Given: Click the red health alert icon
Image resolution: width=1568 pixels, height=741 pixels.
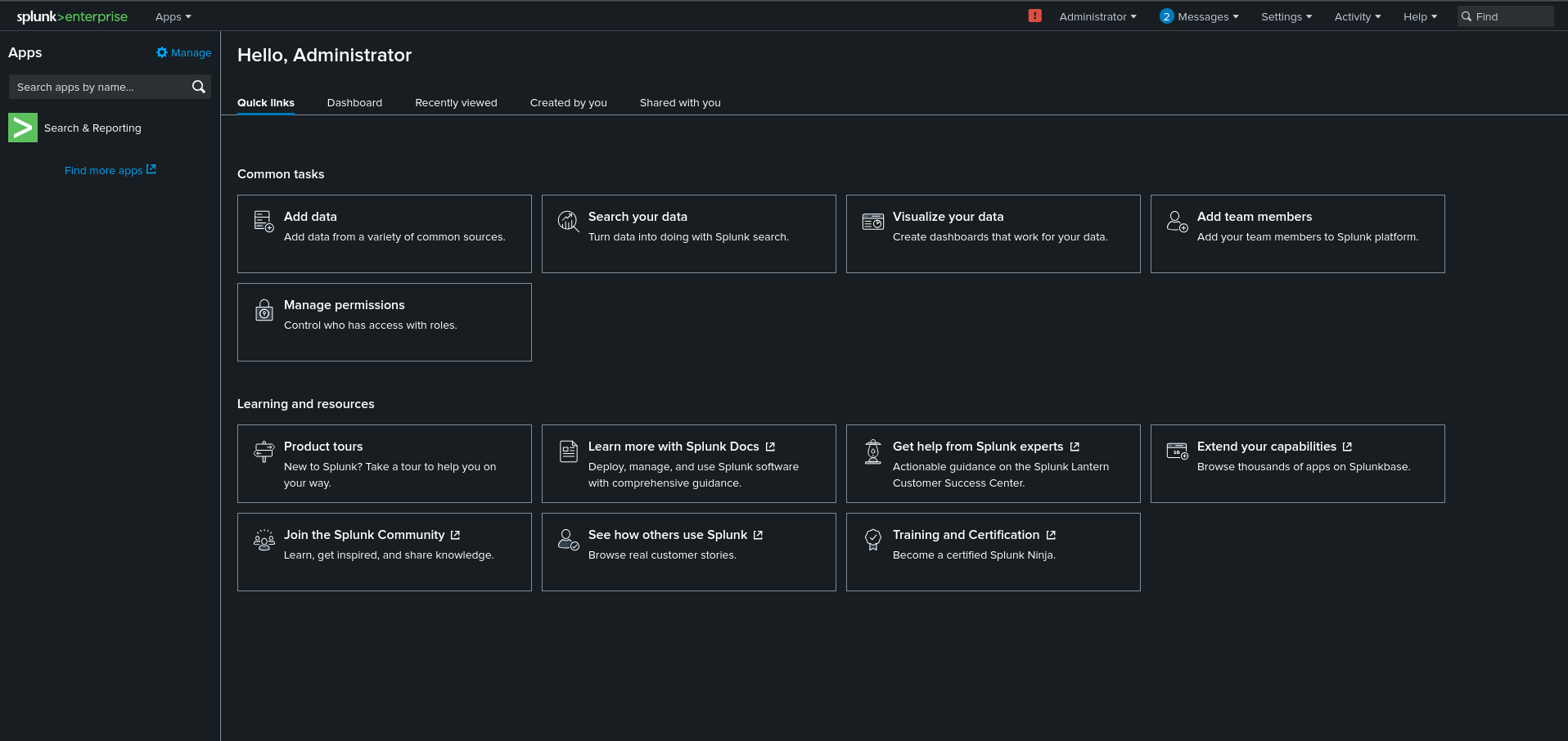Looking at the screenshot, I should pos(1034,16).
